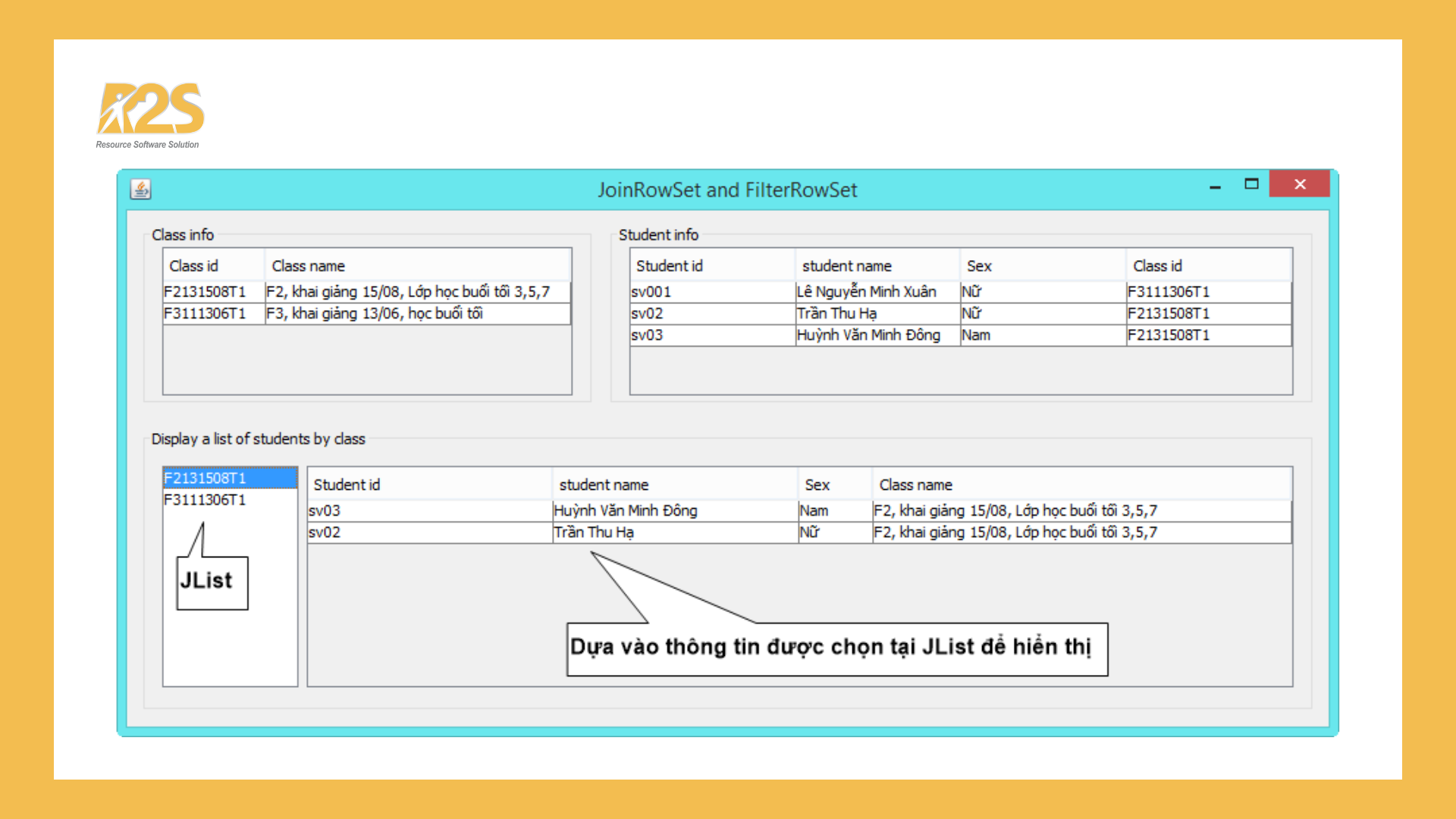The width and height of the screenshot is (1456, 819).
Task: Minimize the JoinRowSet window
Action: 1215,186
